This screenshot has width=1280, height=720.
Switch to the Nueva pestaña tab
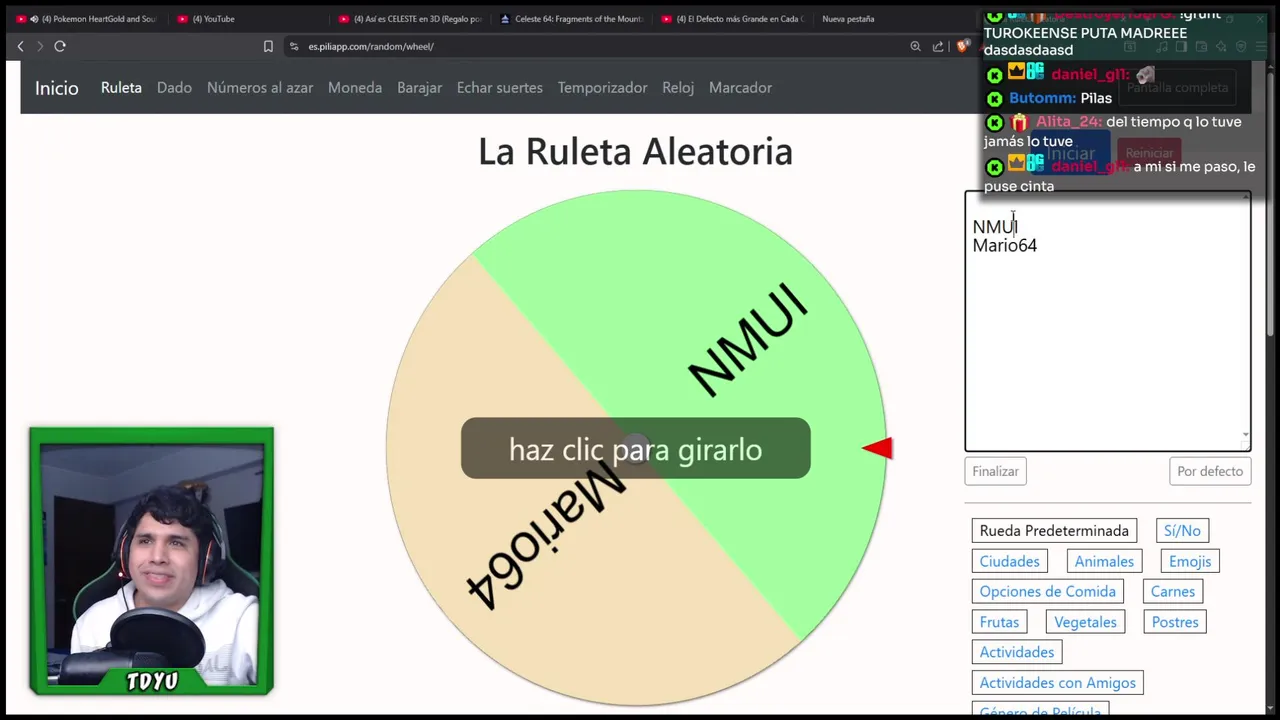coord(848,18)
